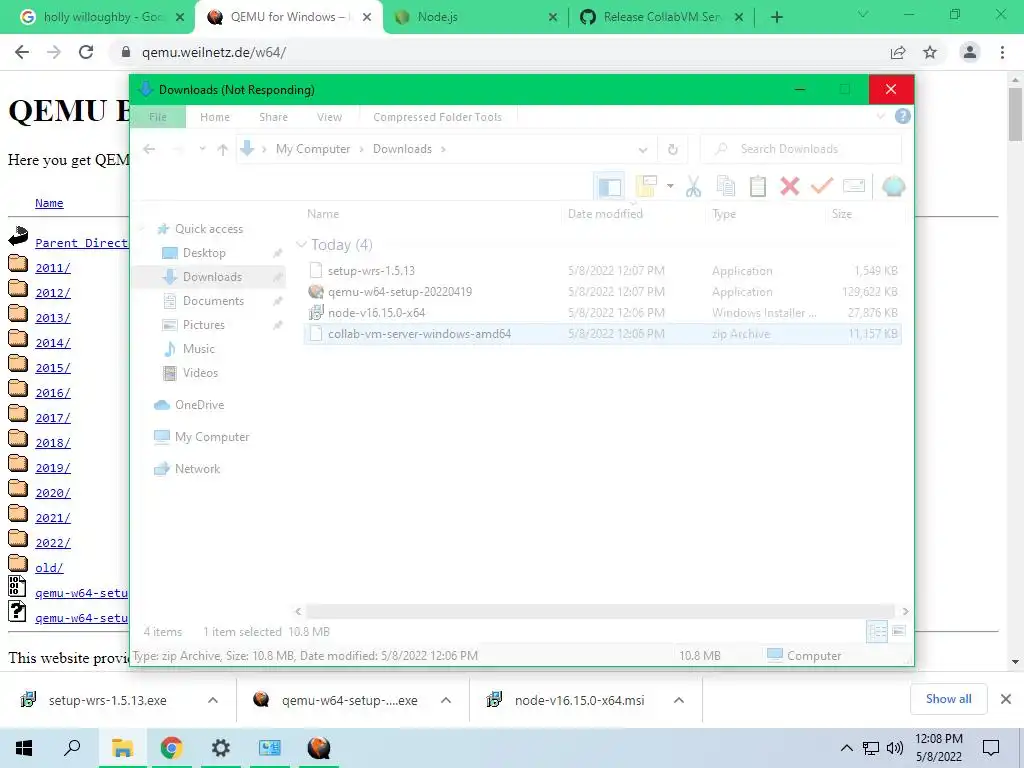Toggle the preview pane icon

pyautogui.click(x=609, y=187)
